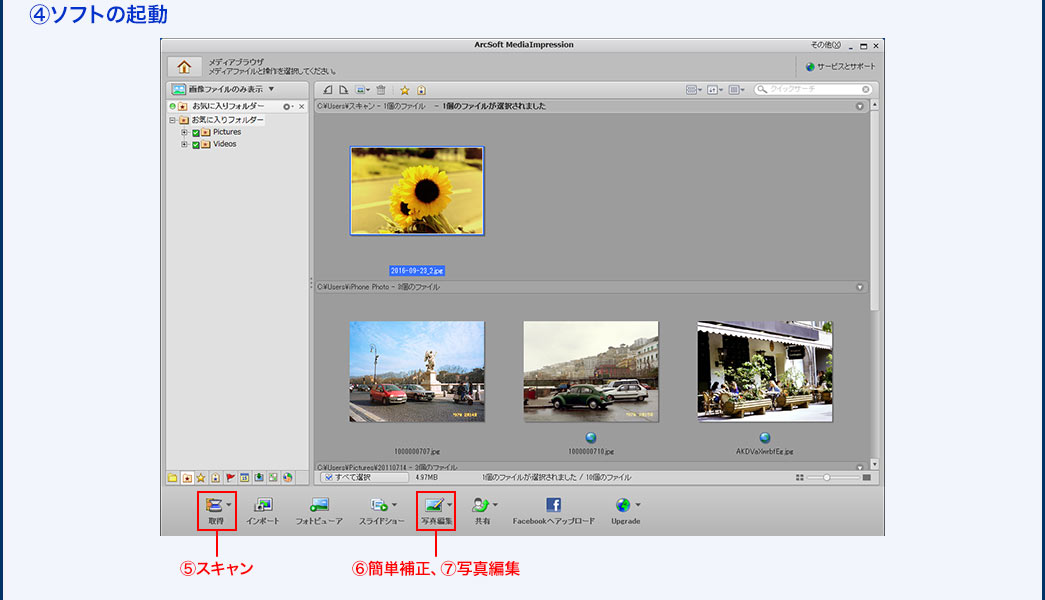1045x600 pixels.
Task: Select the お気に入りフォルダー root tree item
Action: (227, 120)
